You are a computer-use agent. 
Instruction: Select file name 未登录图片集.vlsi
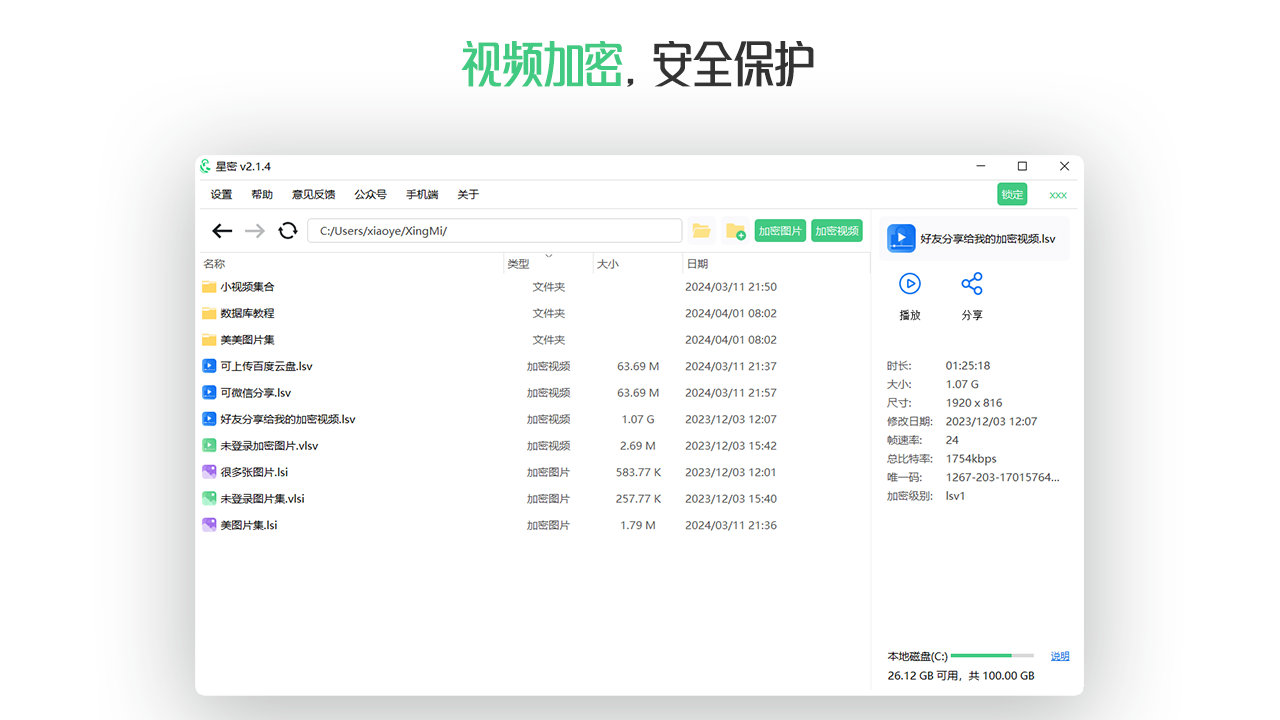262,498
